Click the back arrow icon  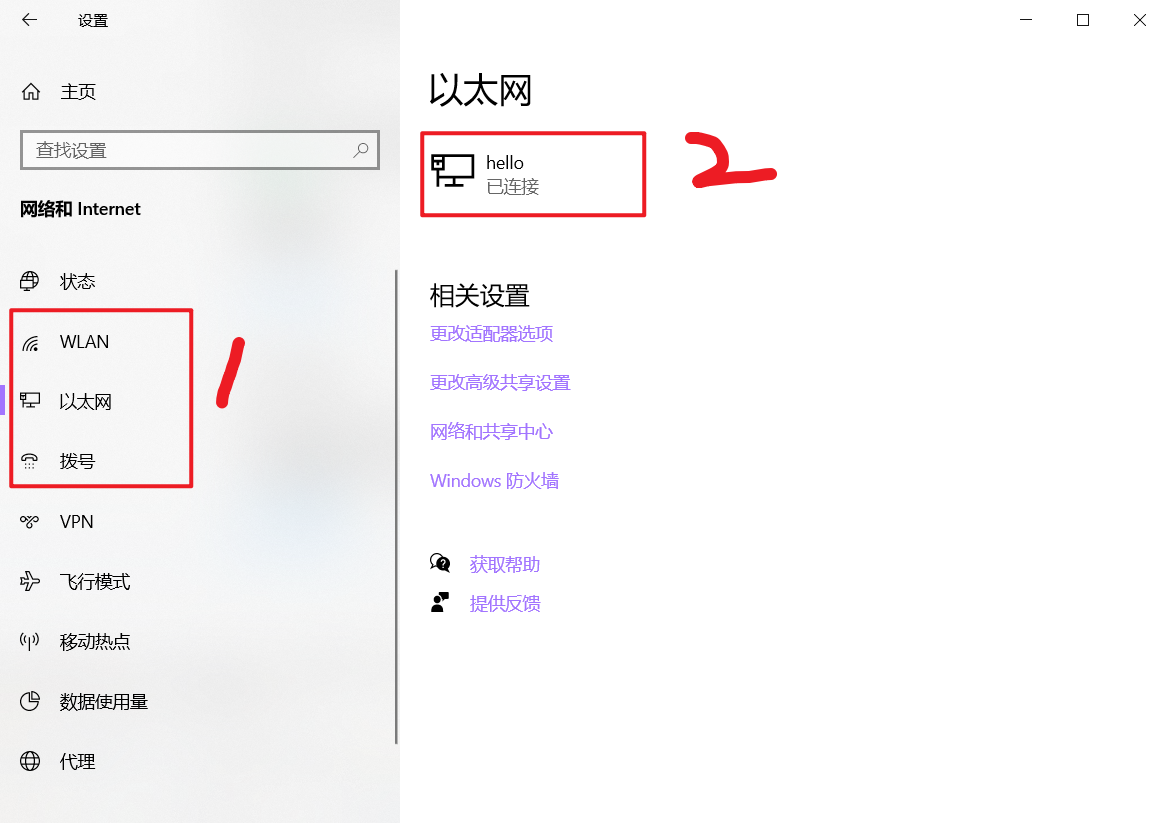pyautogui.click(x=29, y=20)
